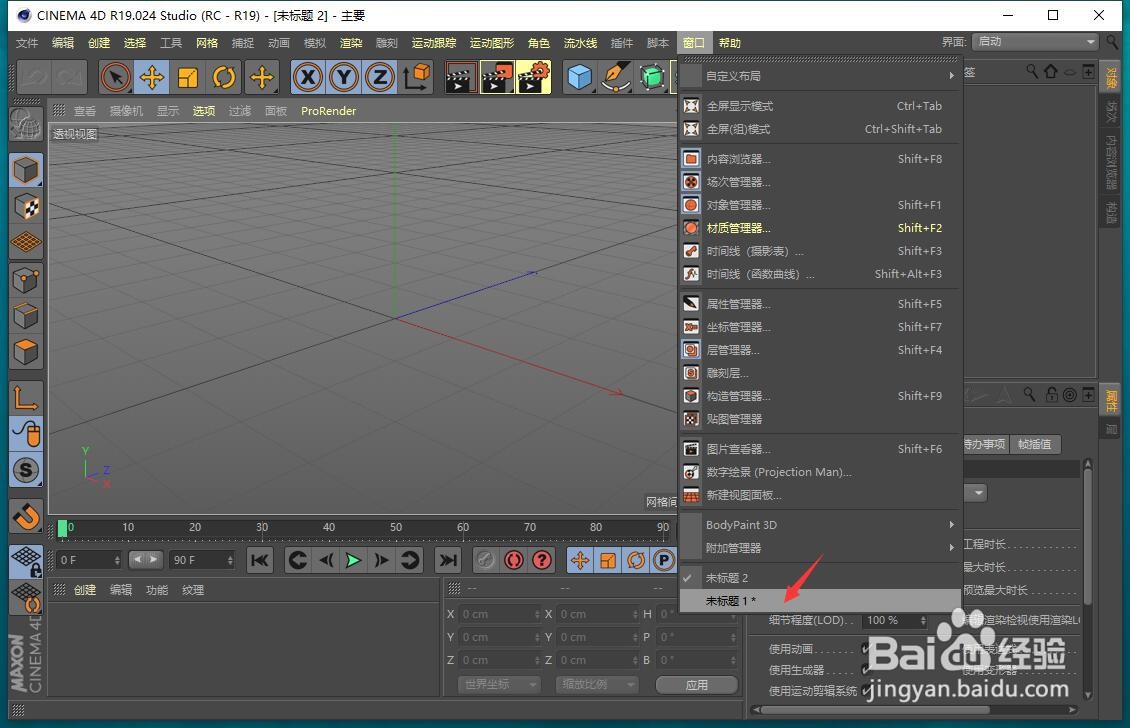Switch to Edges mode
The height and width of the screenshot is (728, 1130).
[x=26, y=316]
